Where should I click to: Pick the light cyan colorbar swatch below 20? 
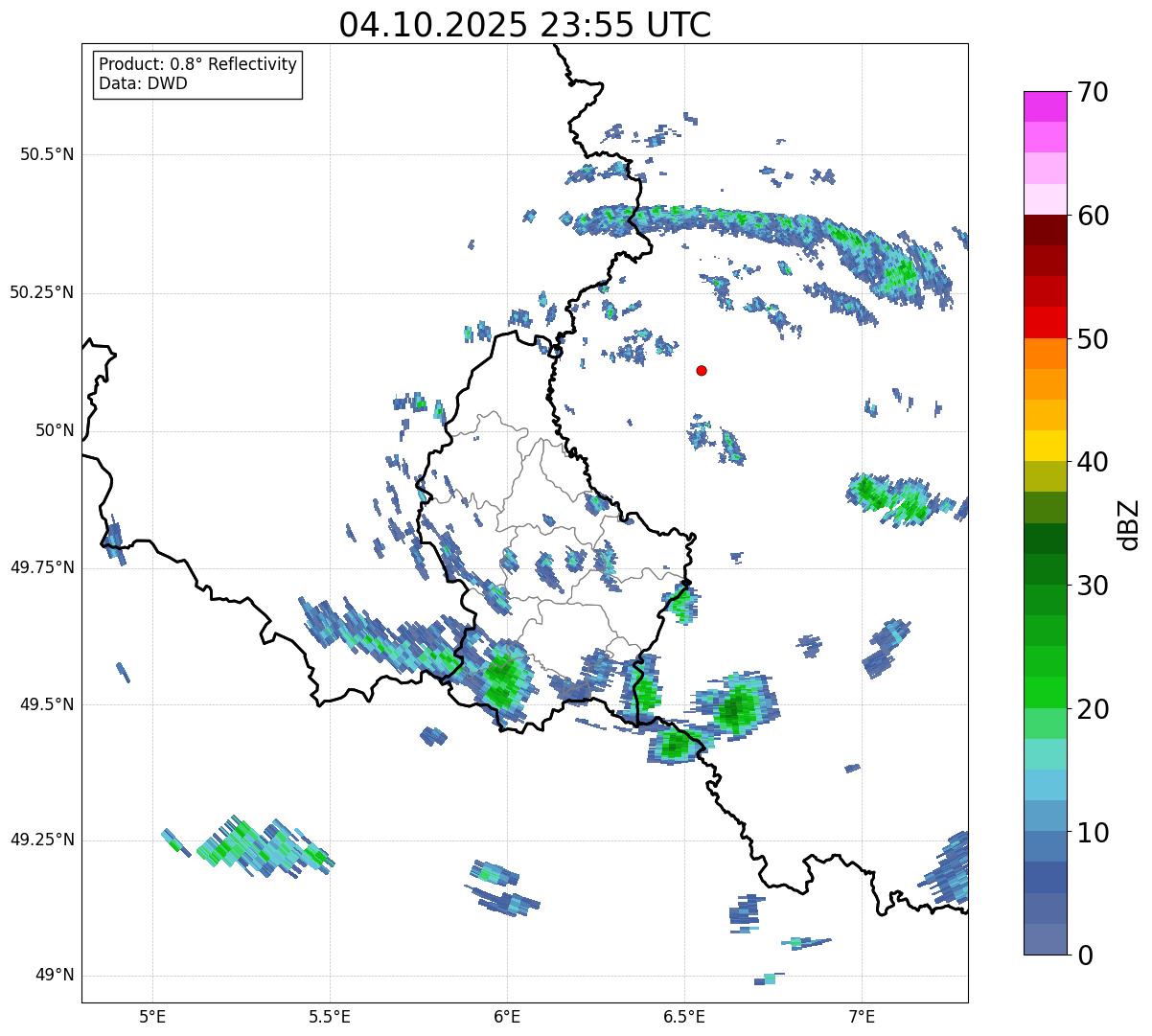(x=1046, y=754)
